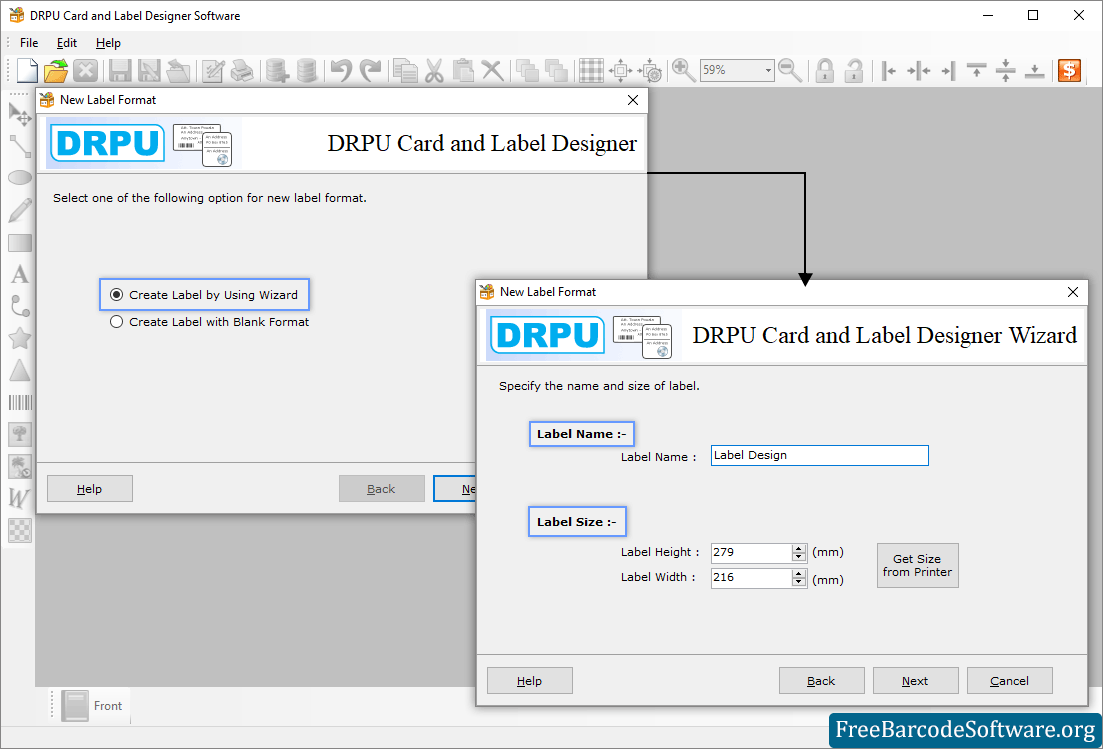The height and width of the screenshot is (749, 1103).
Task: Select the Star shape tool
Action: [20, 338]
